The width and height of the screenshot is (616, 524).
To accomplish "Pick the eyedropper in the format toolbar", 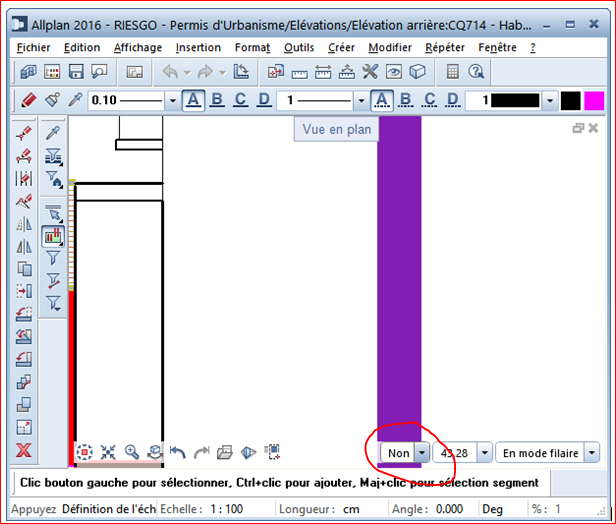I will click(75, 100).
